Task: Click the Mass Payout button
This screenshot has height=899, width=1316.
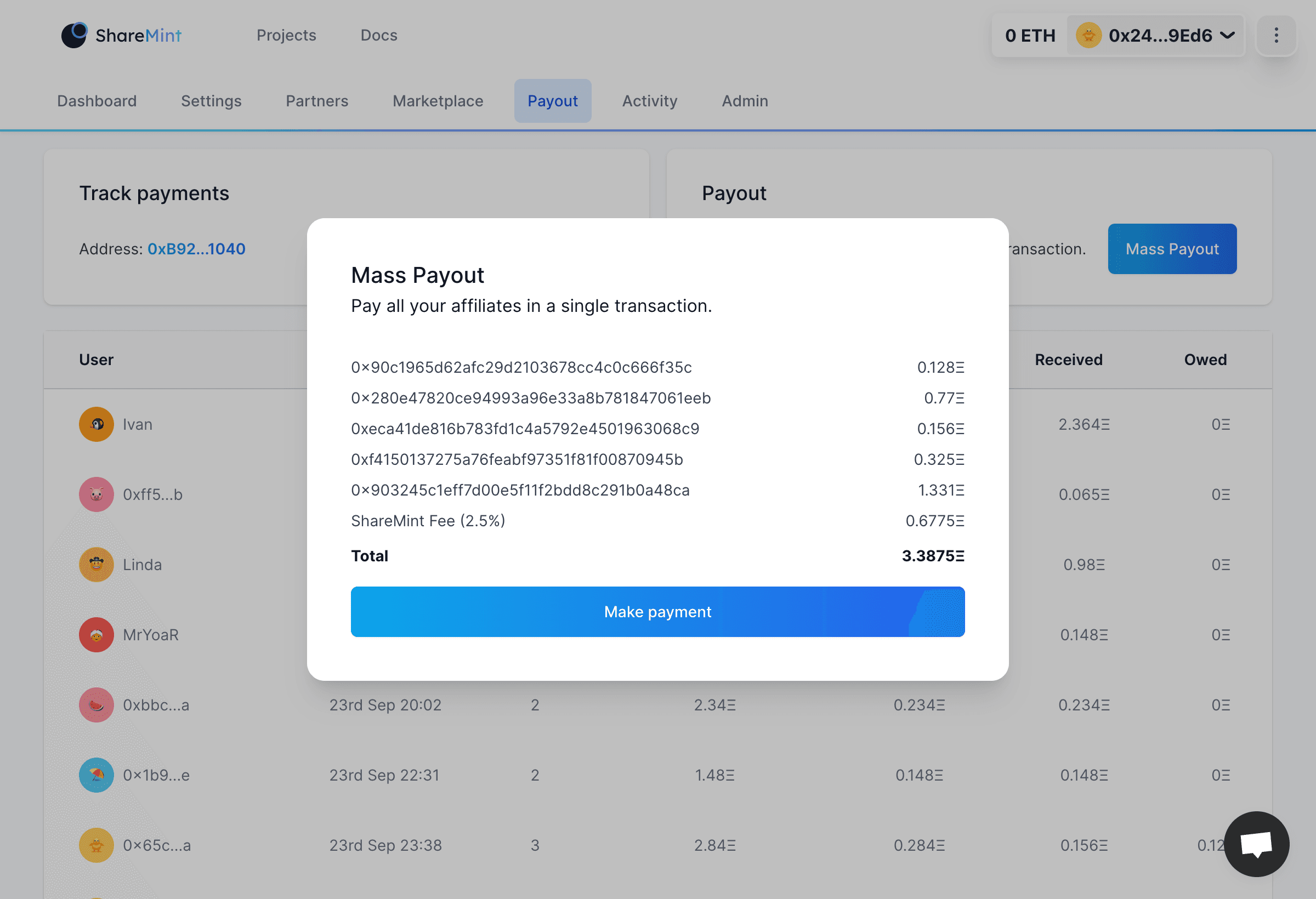Action: point(1172,249)
